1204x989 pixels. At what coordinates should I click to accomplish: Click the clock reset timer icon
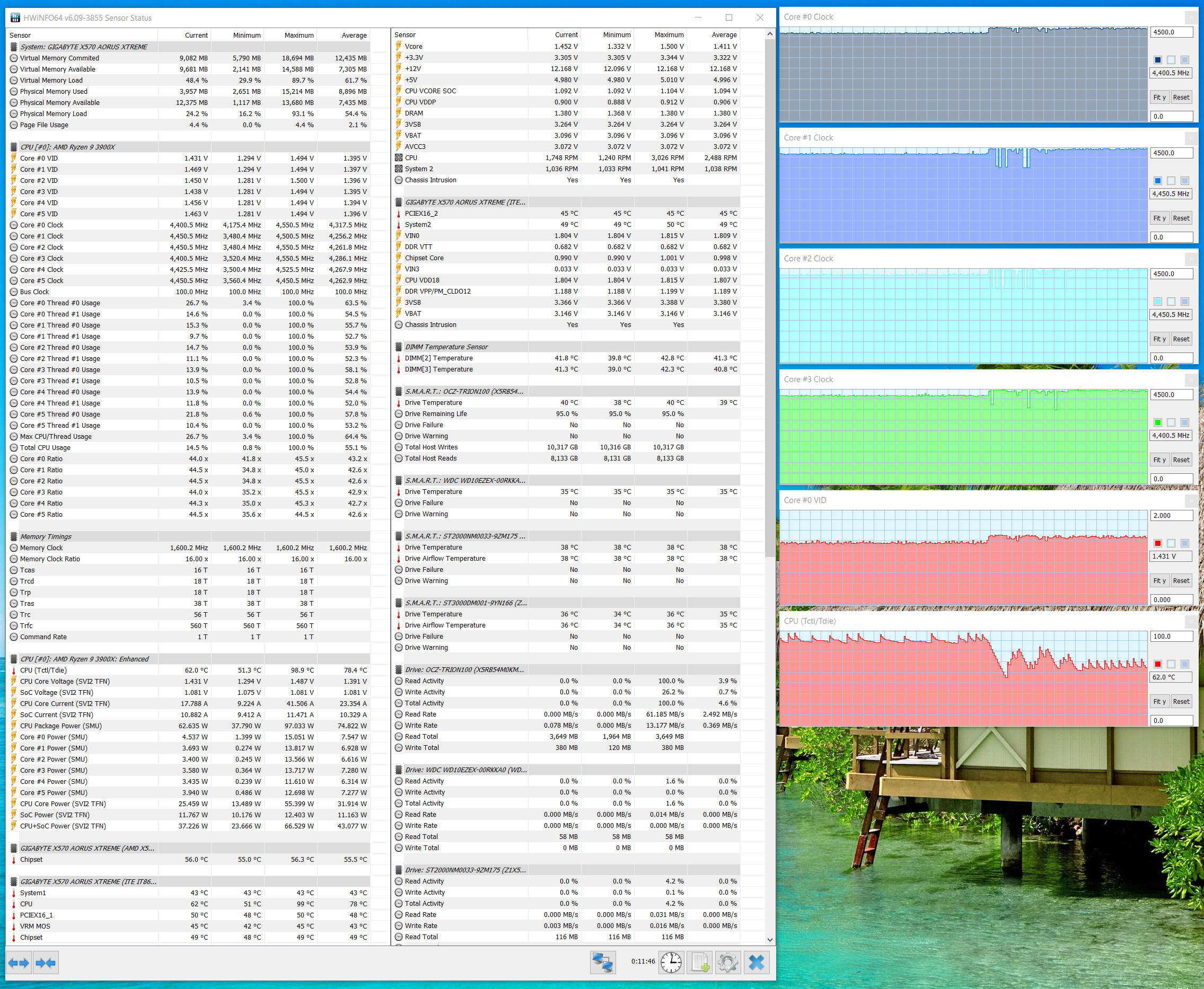(x=671, y=962)
